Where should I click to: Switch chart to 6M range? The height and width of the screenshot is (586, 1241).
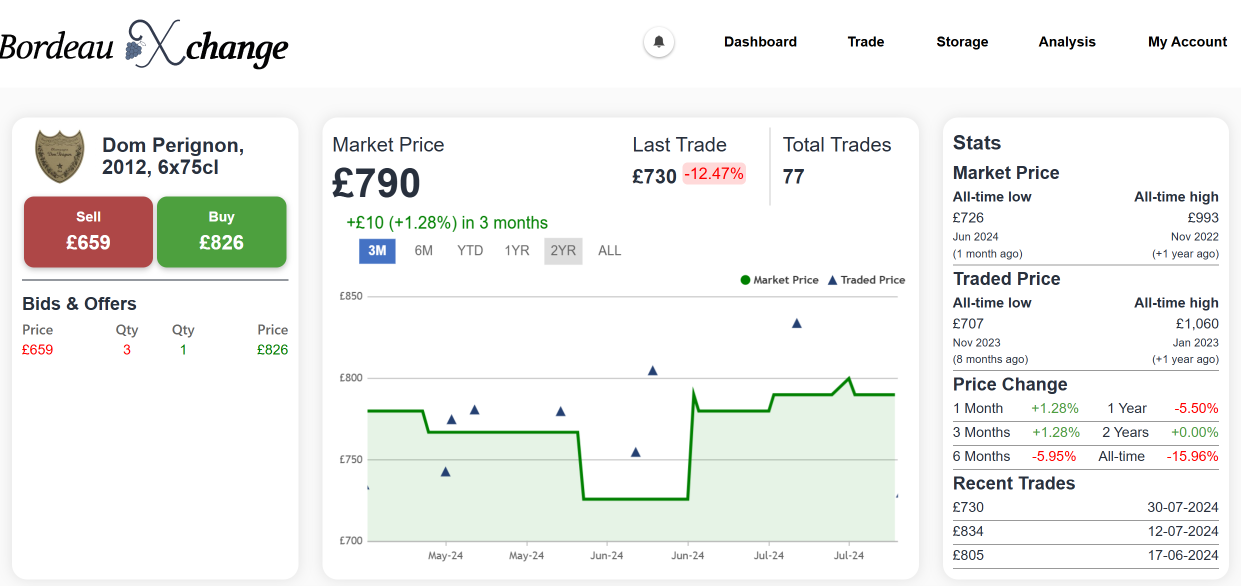(424, 251)
